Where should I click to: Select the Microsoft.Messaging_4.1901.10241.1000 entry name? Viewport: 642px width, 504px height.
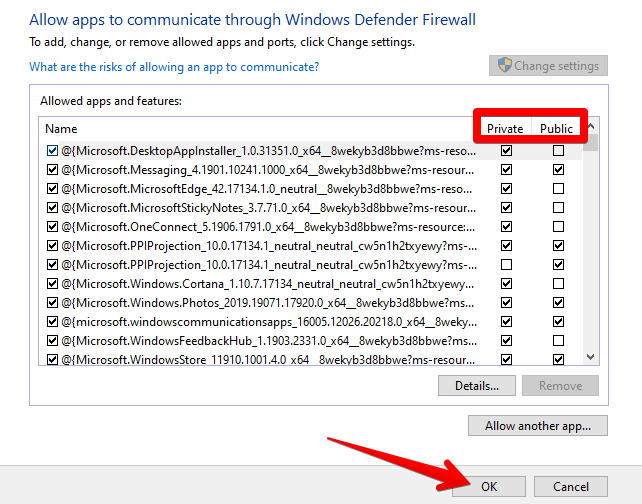(x=268, y=170)
